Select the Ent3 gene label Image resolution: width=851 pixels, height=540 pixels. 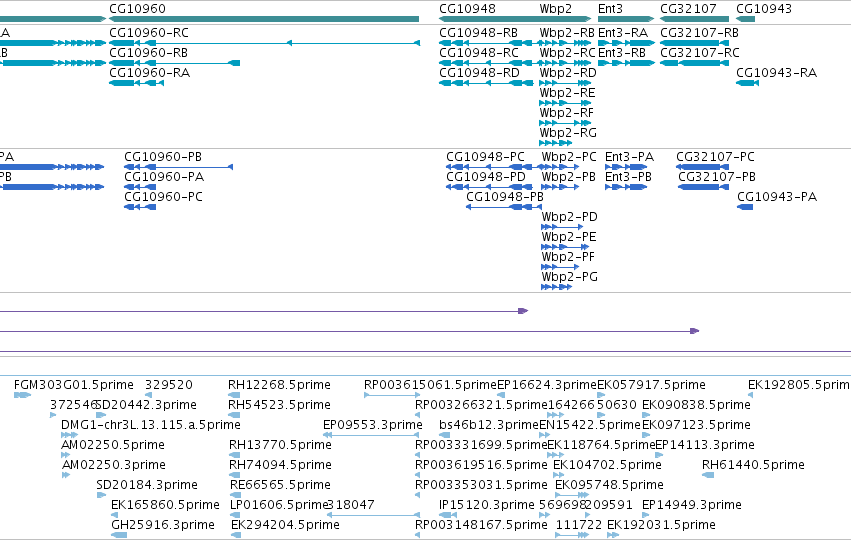(610, 9)
